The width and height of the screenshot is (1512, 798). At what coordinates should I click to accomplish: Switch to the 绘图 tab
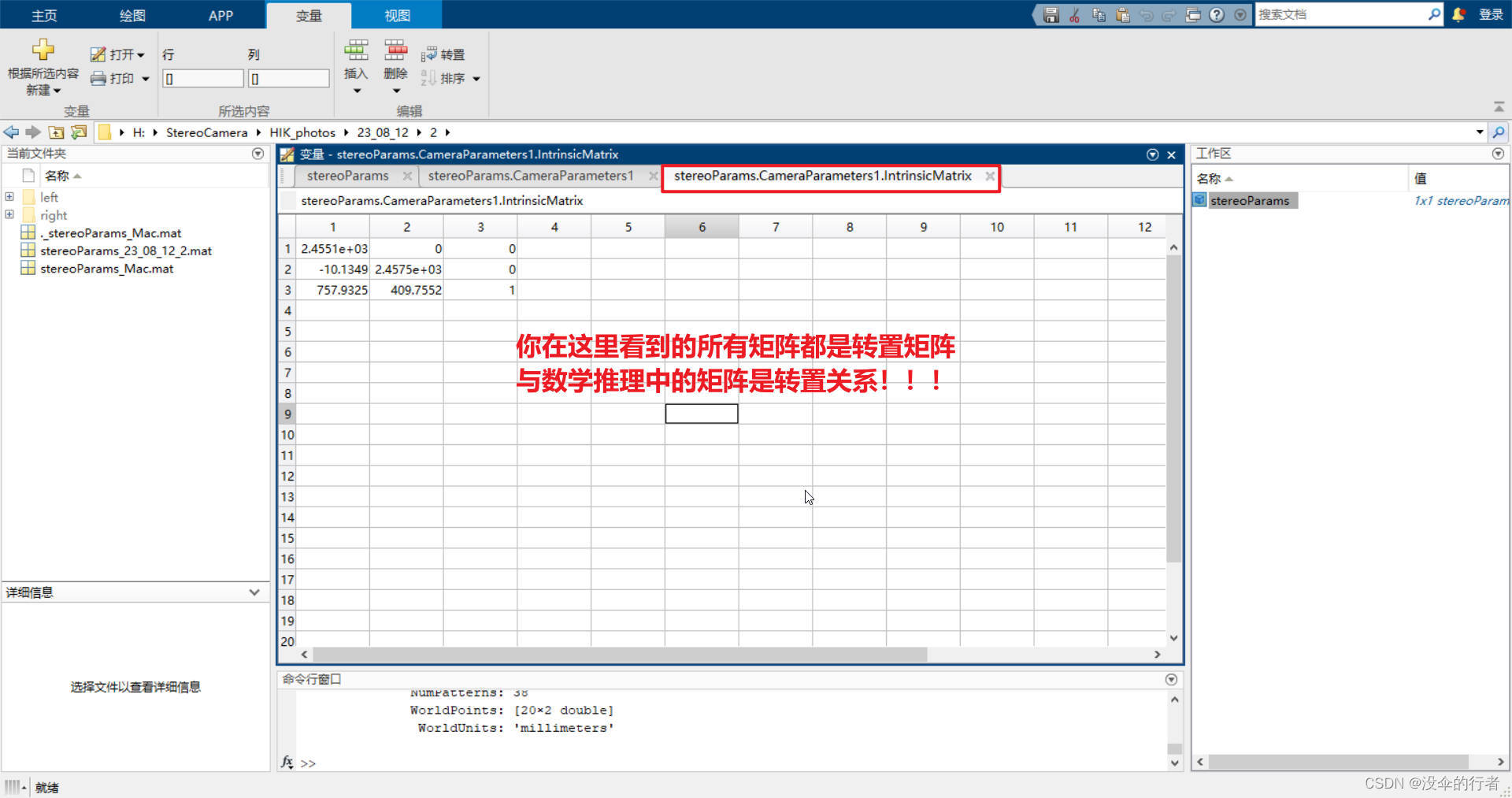tap(132, 15)
